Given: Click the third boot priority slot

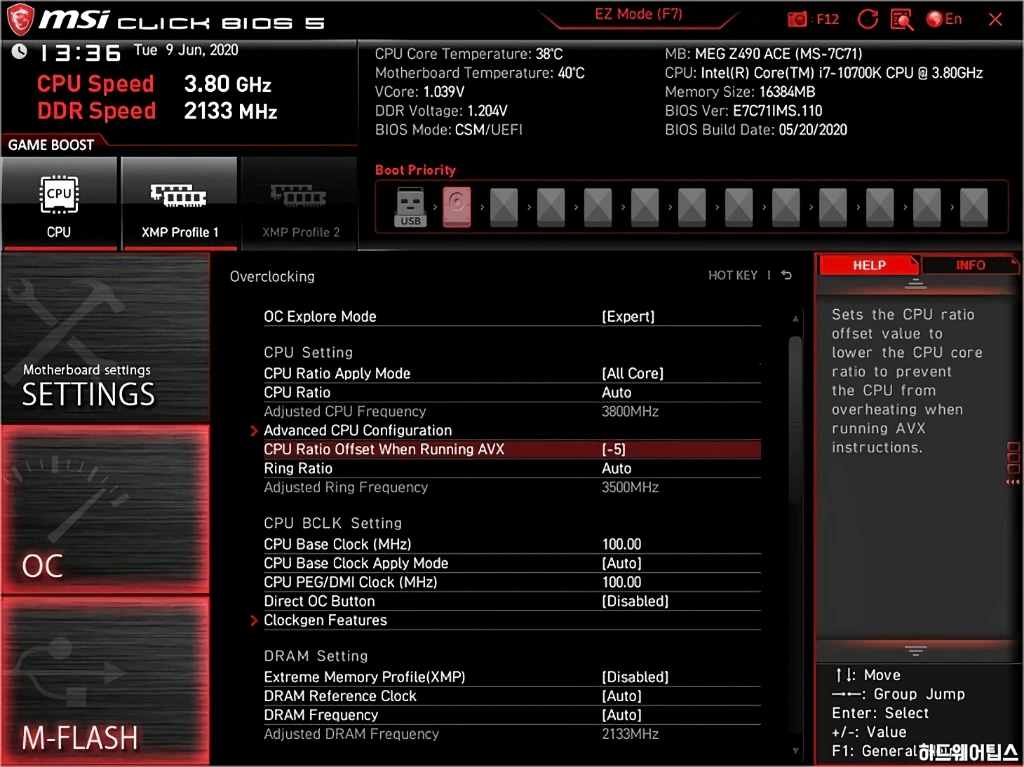Looking at the screenshot, I should (x=504, y=207).
